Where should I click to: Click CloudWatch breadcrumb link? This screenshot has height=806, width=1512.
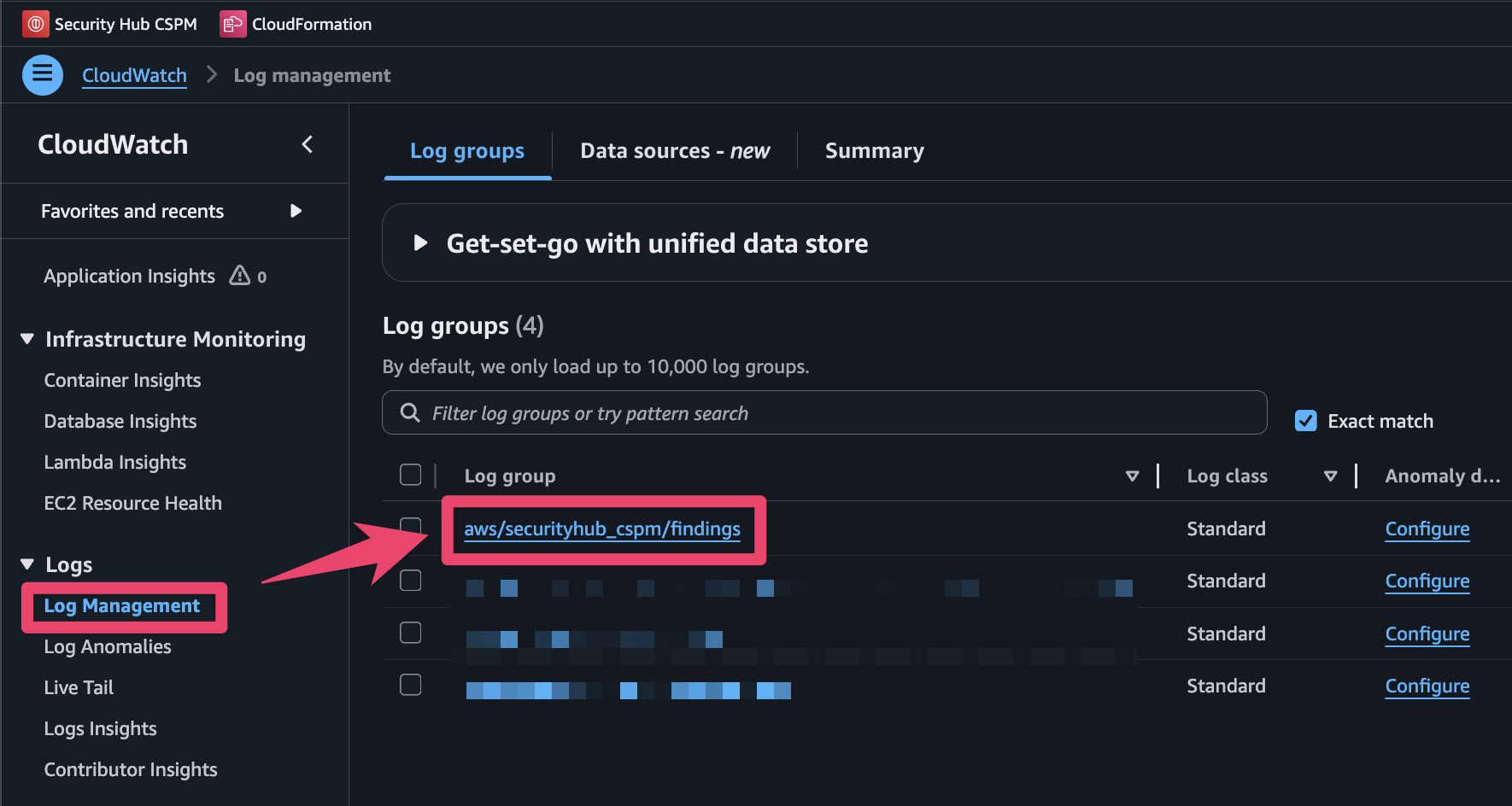[134, 75]
